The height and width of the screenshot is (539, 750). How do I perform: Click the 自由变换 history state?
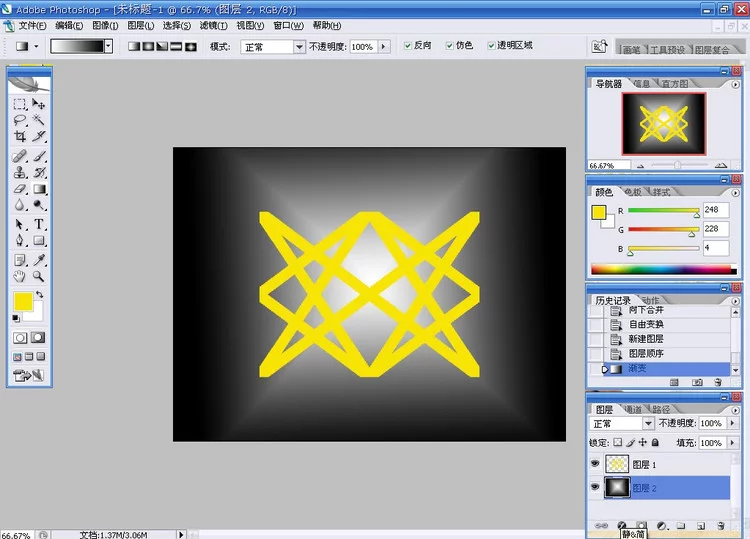tap(645, 324)
